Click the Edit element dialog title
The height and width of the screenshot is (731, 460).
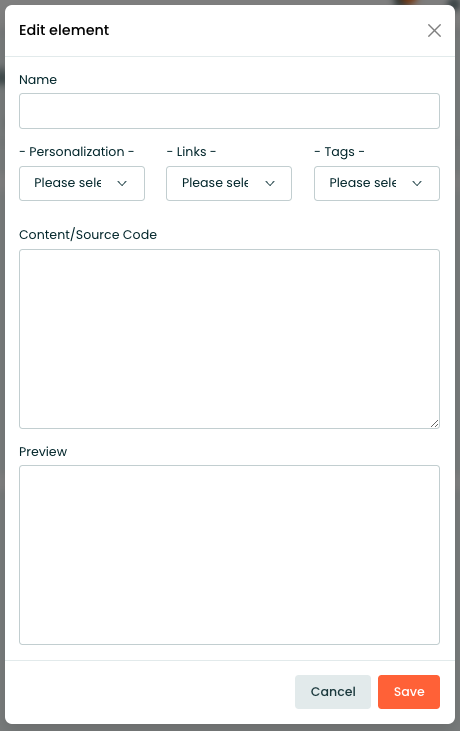[64, 30]
